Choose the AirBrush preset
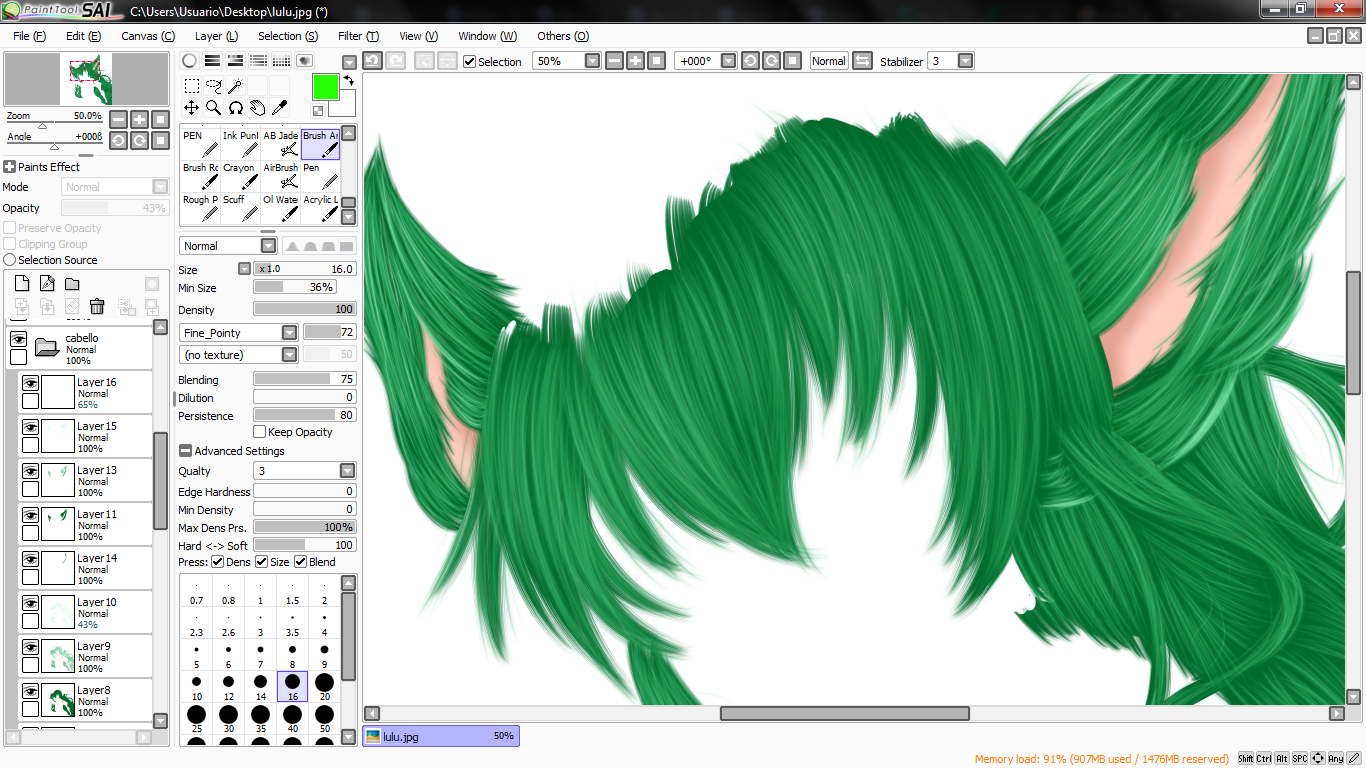This screenshot has width=1366, height=768. coord(280,176)
